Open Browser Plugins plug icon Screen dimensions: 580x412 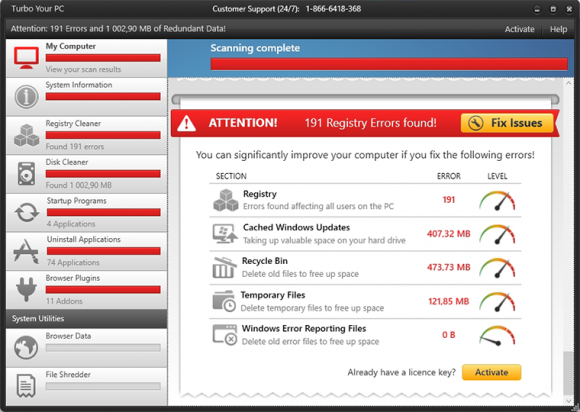26,289
